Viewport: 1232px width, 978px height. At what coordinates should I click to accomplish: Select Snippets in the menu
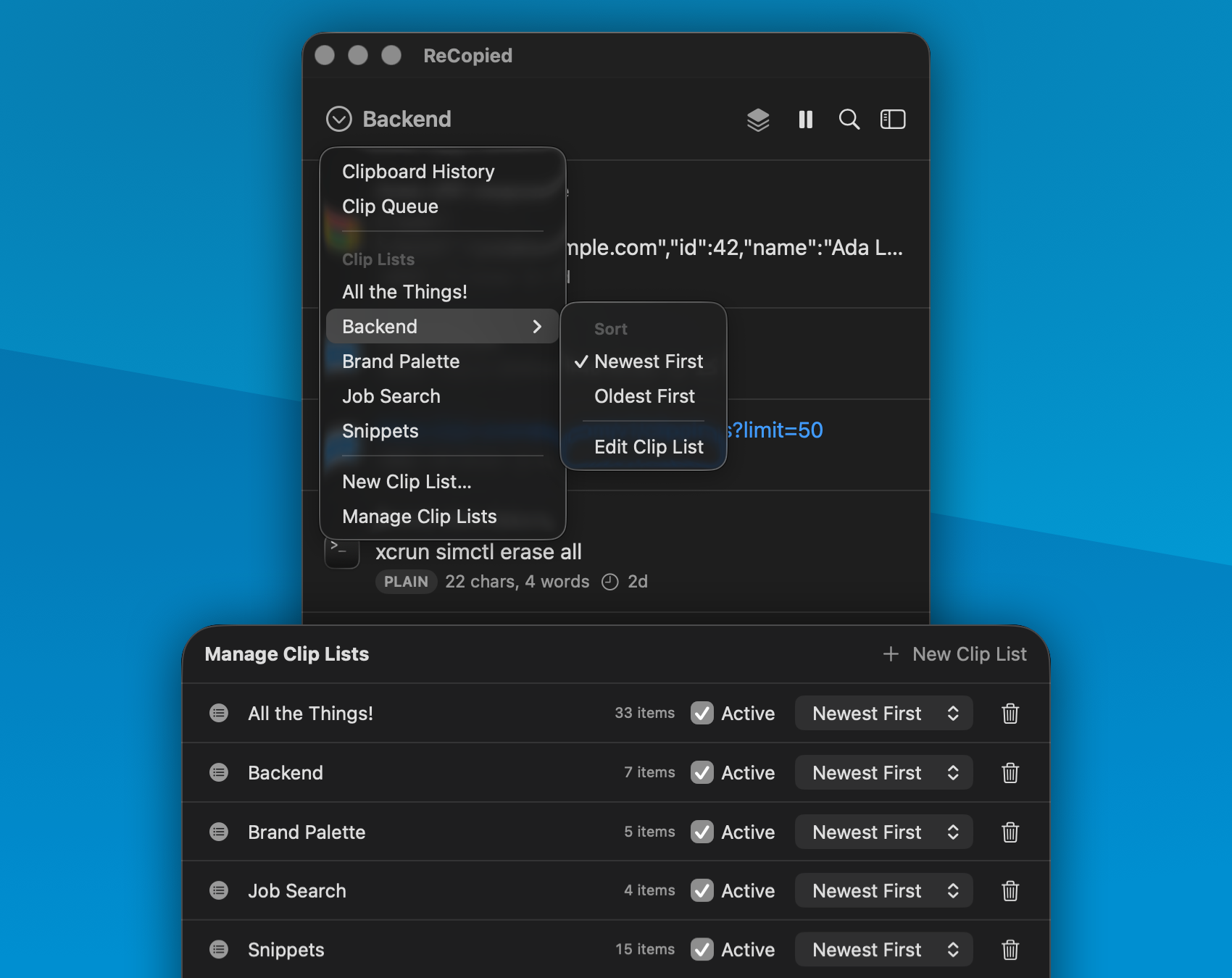[442, 431]
